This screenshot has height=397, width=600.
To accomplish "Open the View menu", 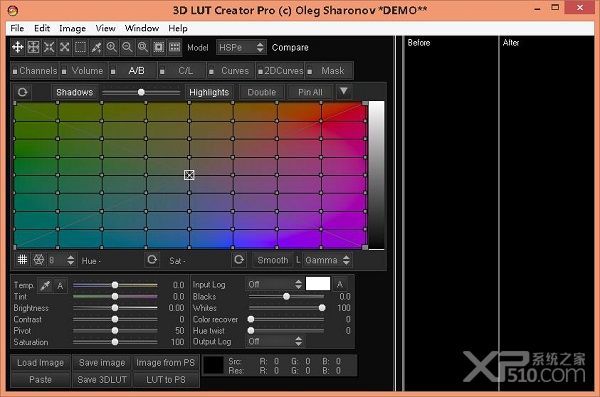I will pyautogui.click(x=106, y=28).
